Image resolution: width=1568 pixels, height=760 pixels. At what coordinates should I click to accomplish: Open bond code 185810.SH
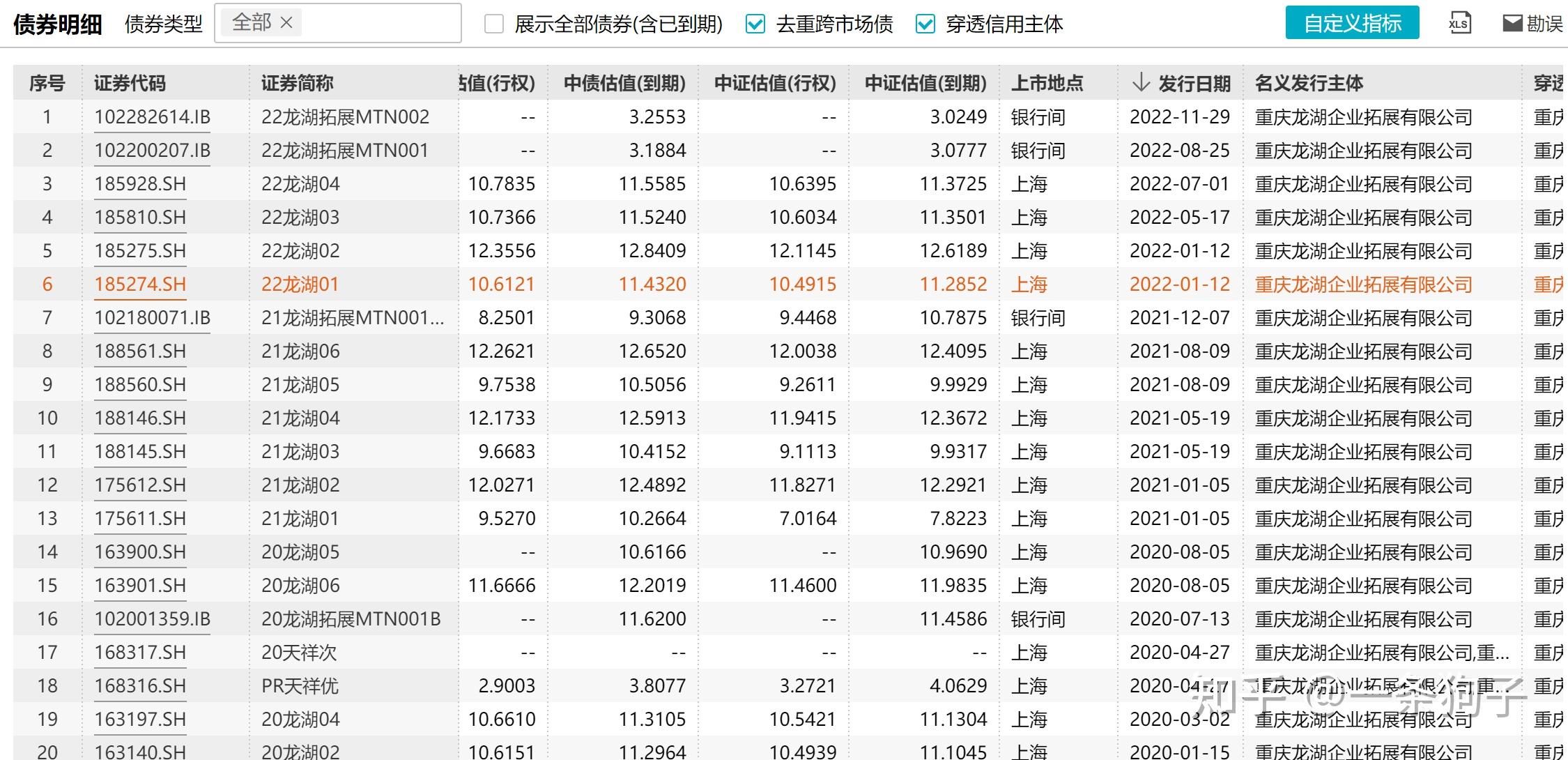140,217
